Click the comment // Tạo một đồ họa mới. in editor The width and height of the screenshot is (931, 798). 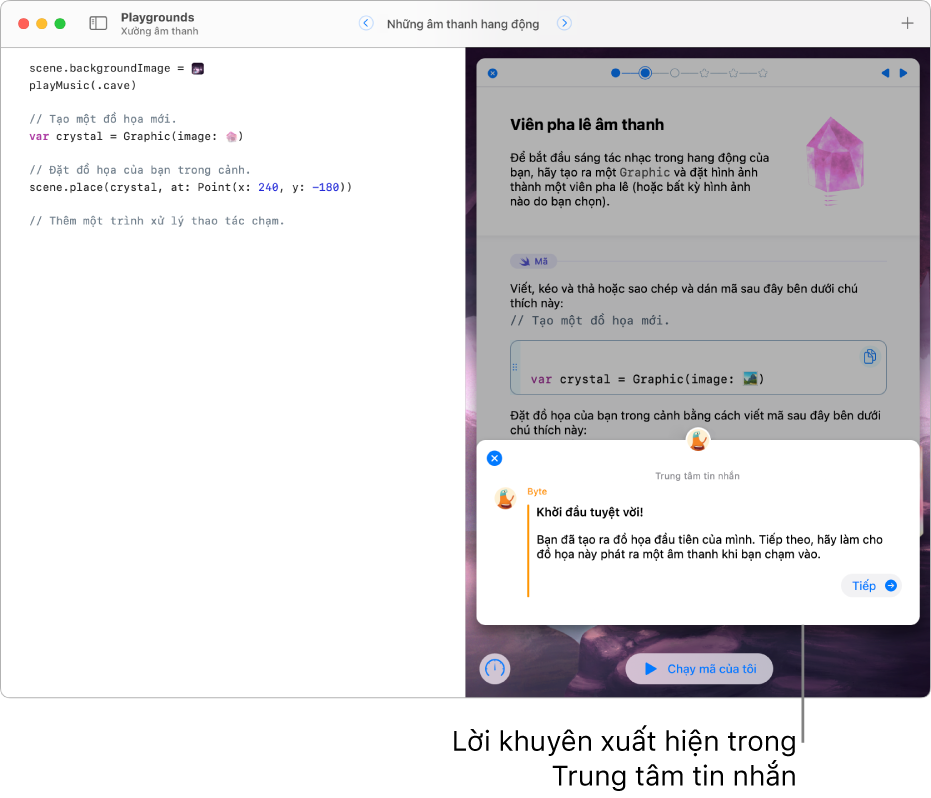pyautogui.click(x=103, y=119)
